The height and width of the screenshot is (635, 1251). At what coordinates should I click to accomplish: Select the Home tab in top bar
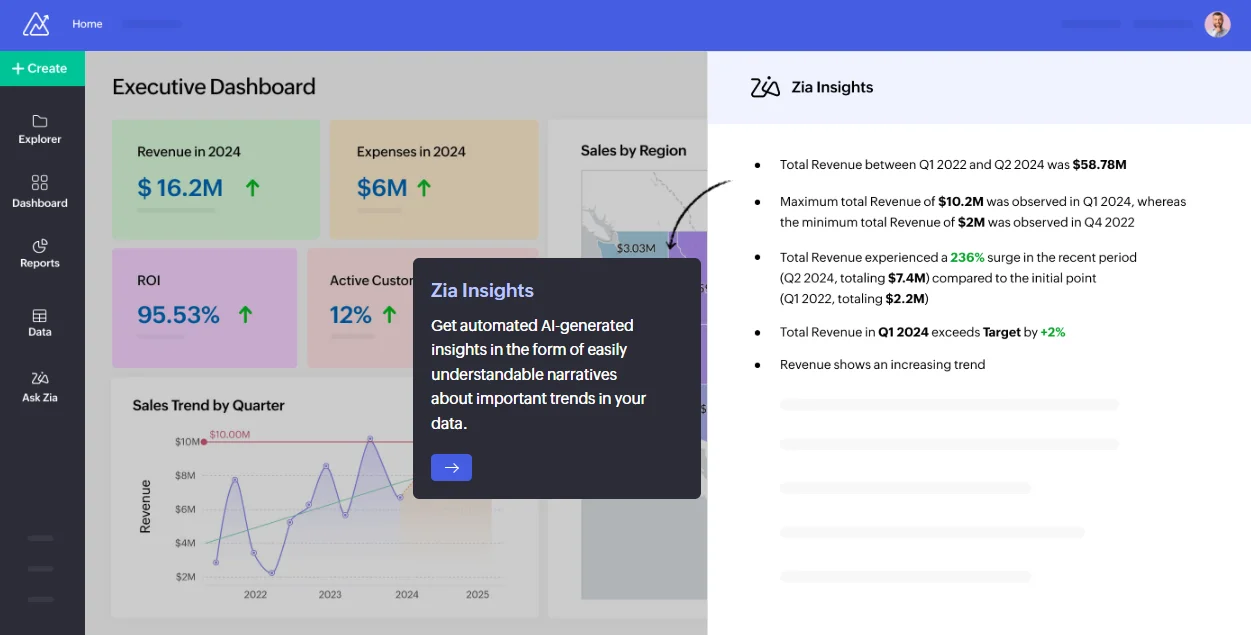[x=87, y=24]
